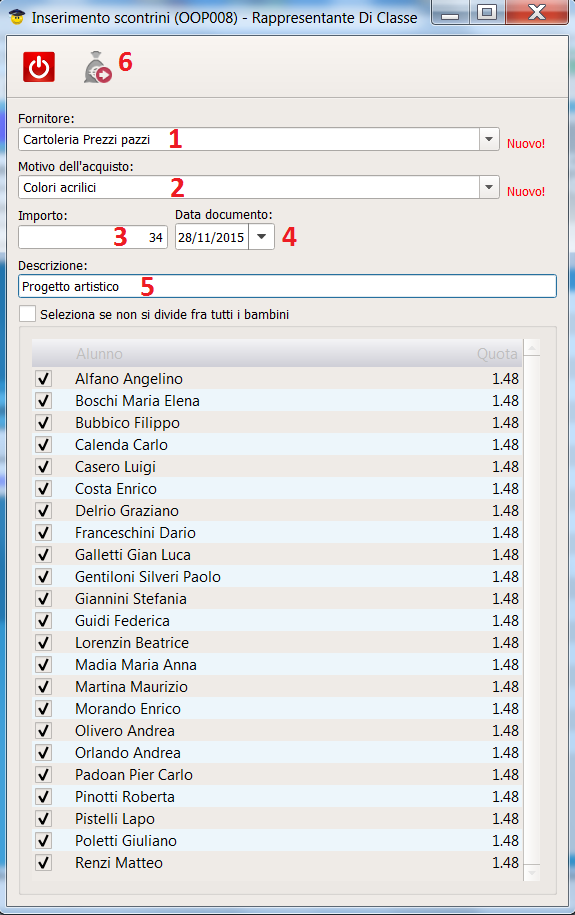Click the Quota column header
Screen dimensions: 575x915
pos(497,354)
